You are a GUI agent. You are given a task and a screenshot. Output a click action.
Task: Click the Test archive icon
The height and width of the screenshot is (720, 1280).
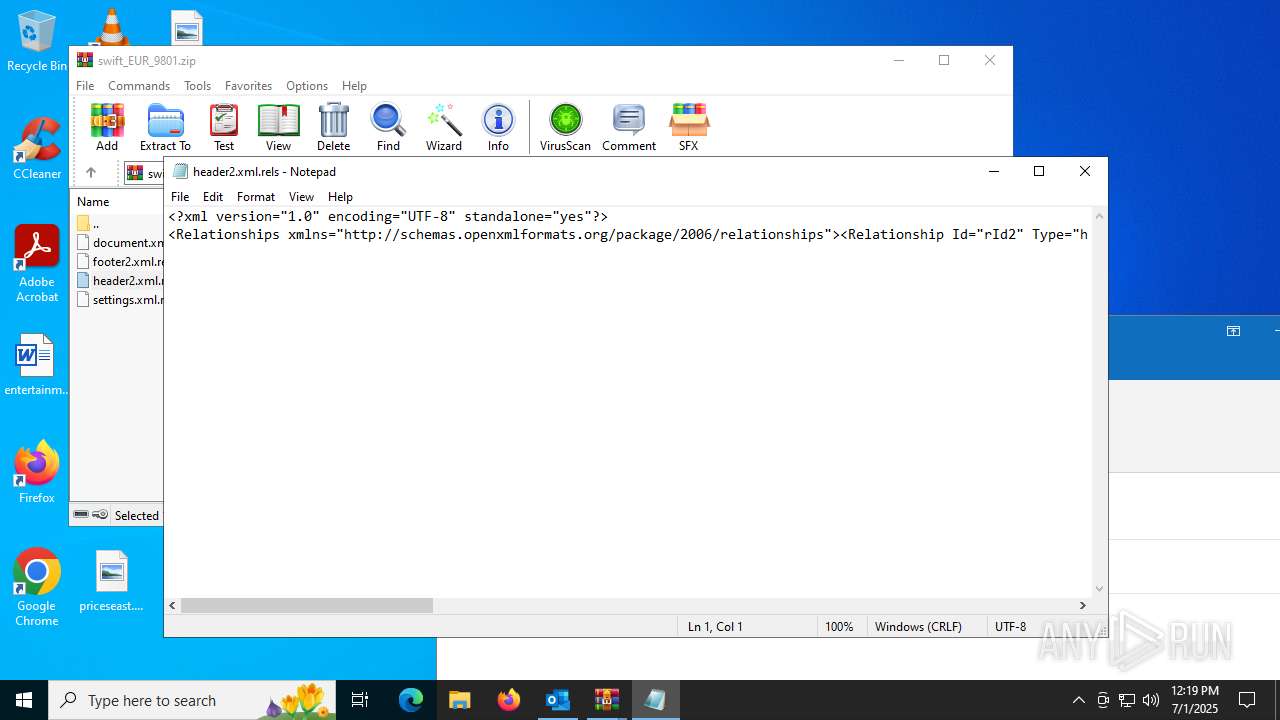point(224,127)
